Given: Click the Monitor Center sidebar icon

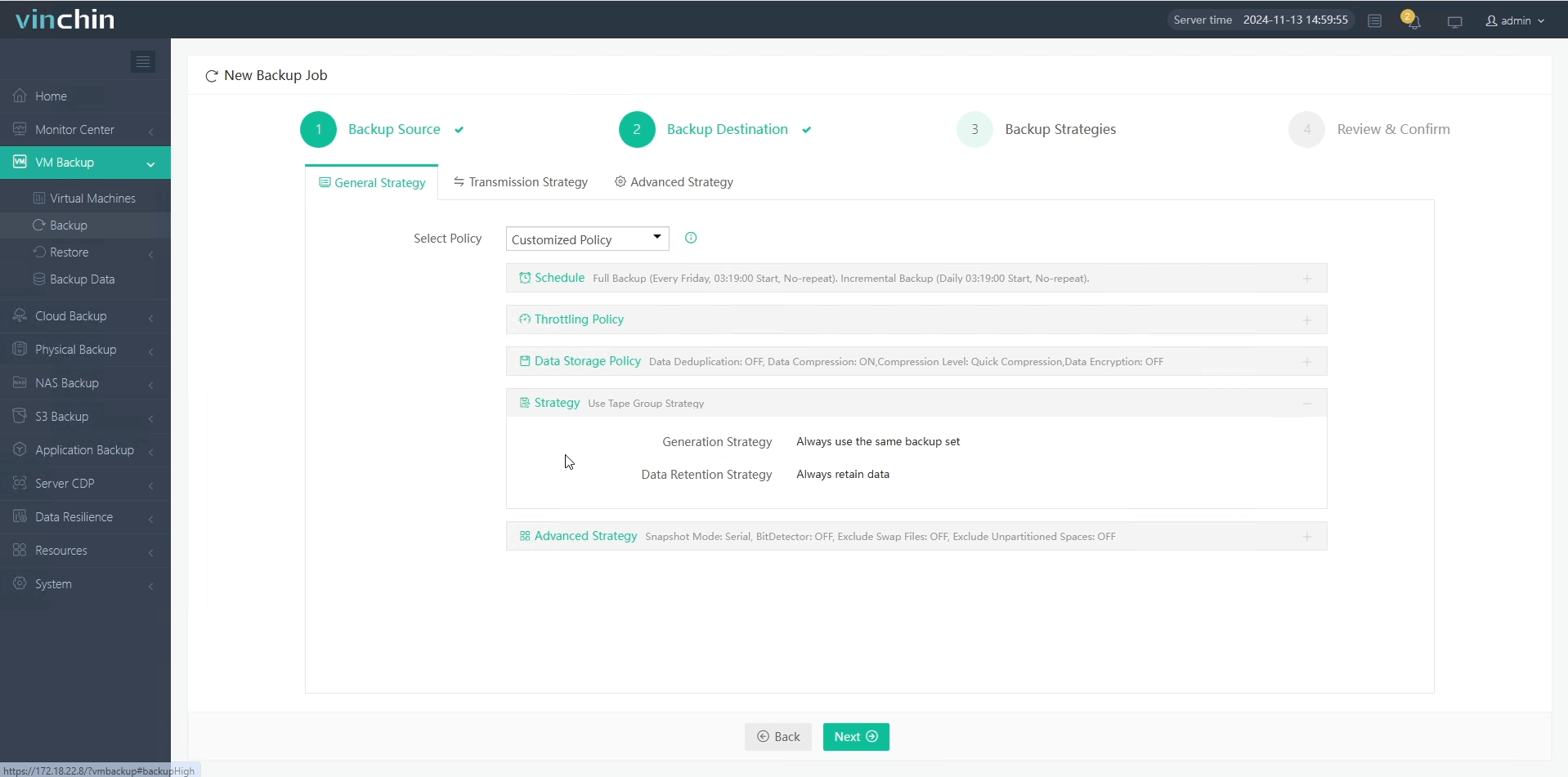Looking at the screenshot, I should [x=20, y=129].
